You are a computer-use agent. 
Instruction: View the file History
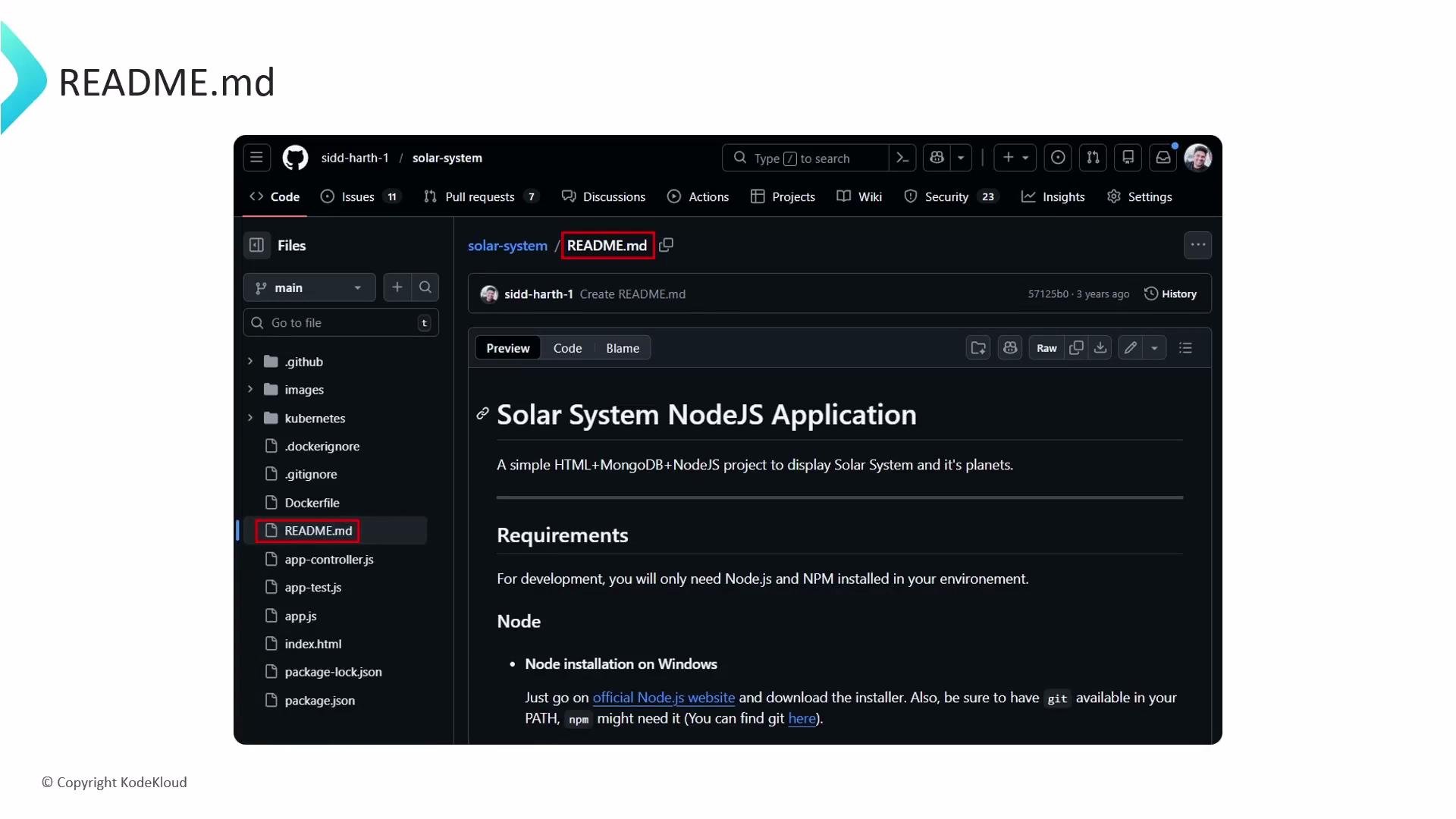coord(1170,294)
